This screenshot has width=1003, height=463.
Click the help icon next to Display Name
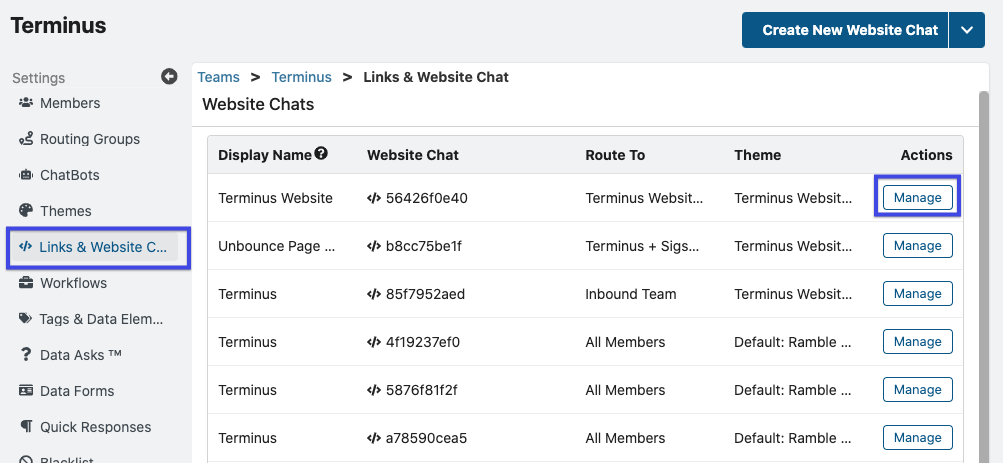(321, 153)
